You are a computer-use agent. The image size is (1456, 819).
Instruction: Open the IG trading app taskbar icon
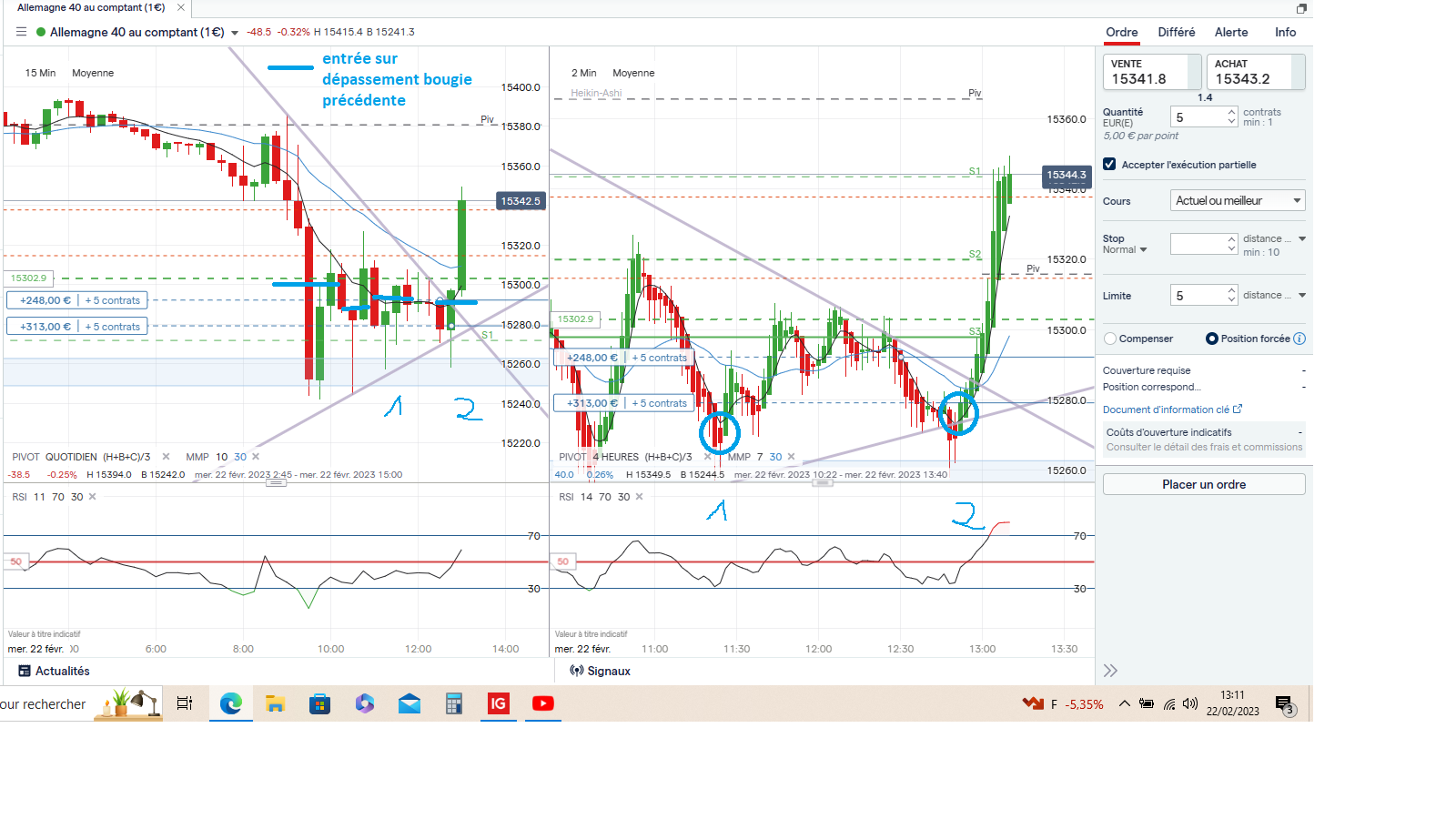pyautogui.click(x=499, y=703)
